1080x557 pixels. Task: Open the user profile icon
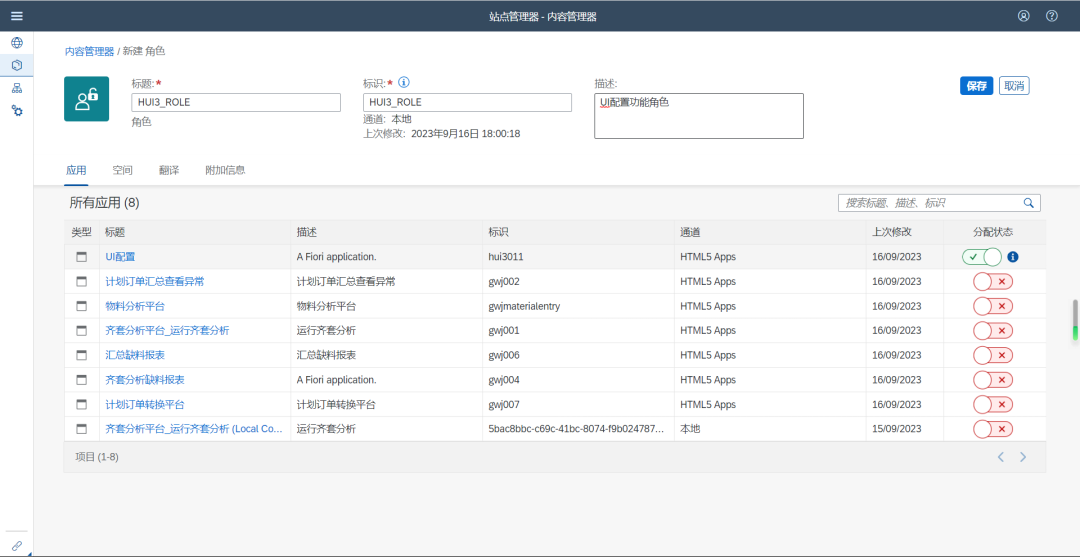point(1024,16)
